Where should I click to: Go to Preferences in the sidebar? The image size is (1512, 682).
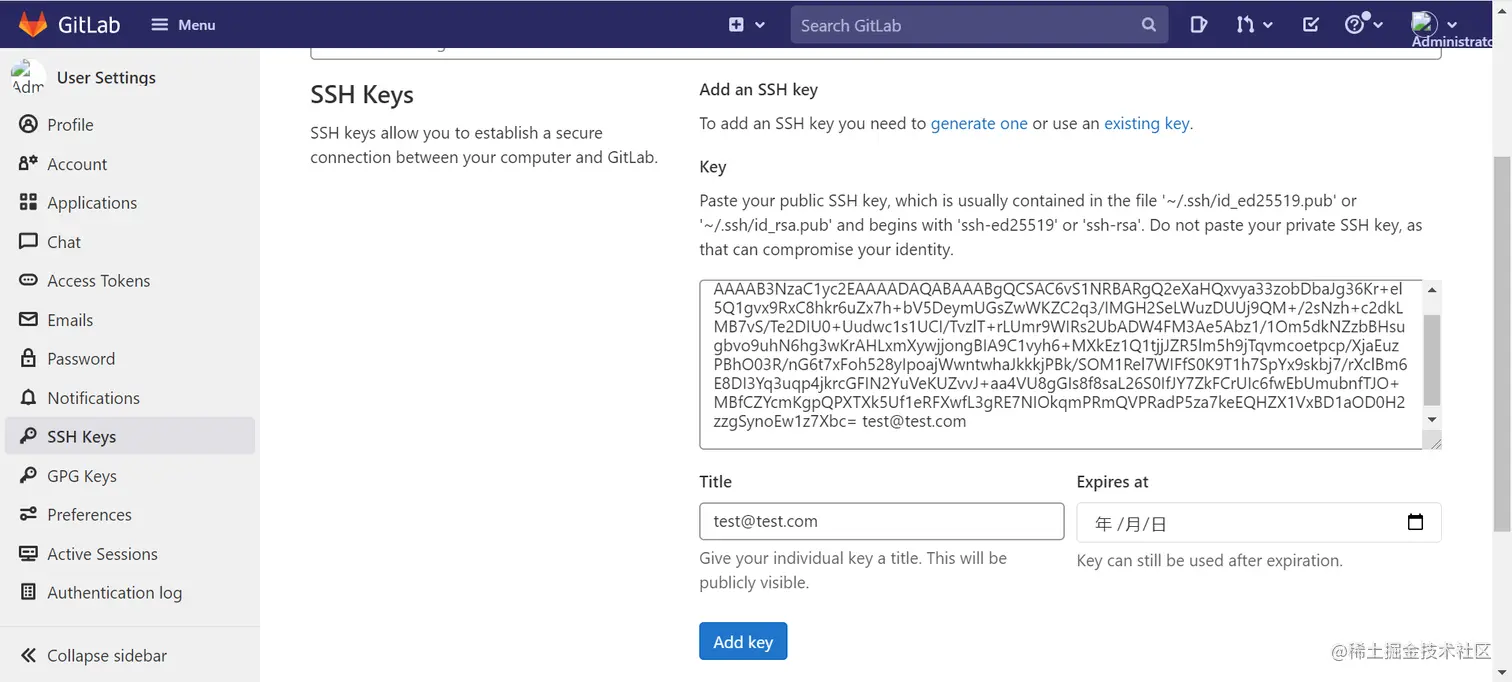pos(89,515)
